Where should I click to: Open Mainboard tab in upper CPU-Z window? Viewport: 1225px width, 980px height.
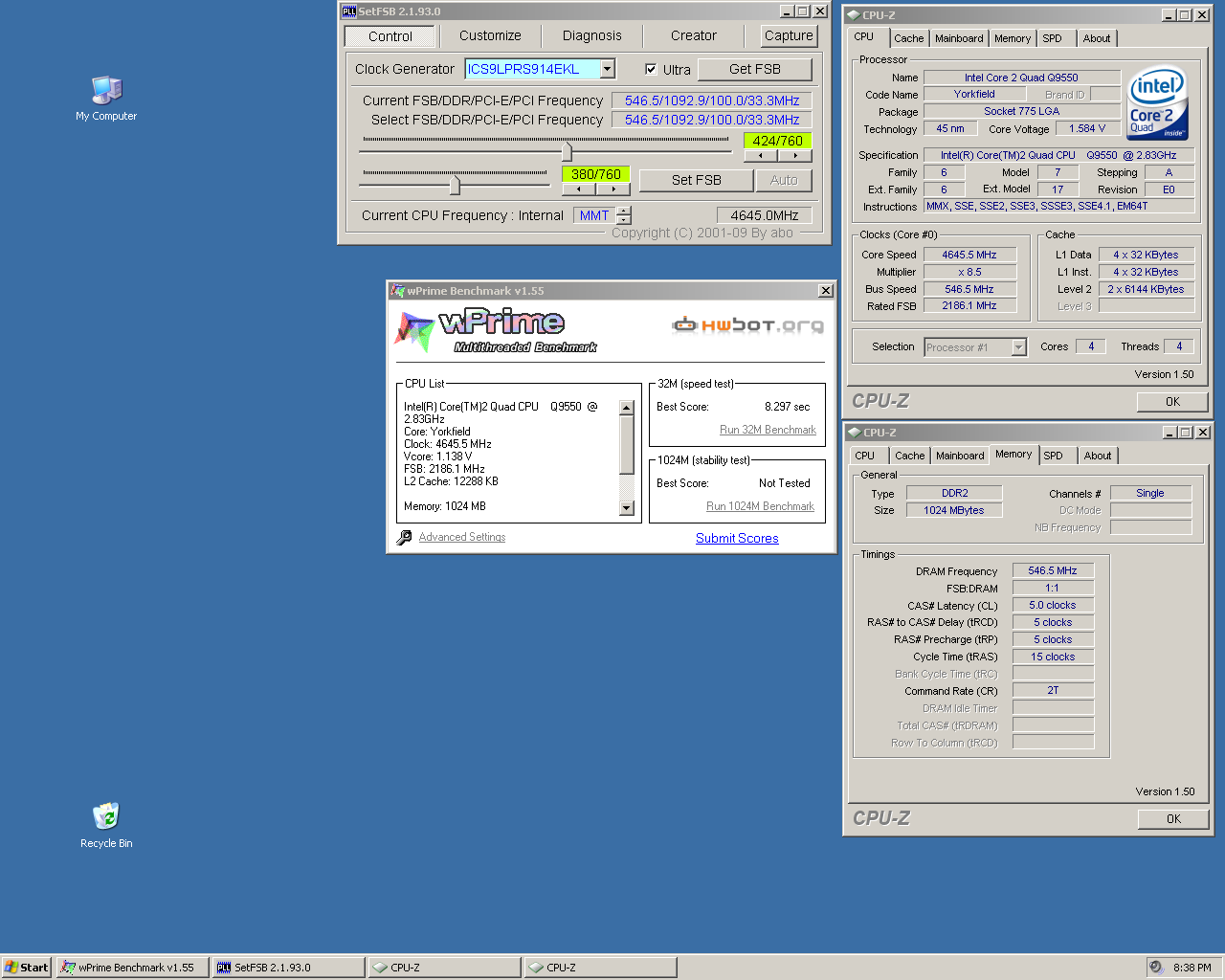[x=959, y=38]
